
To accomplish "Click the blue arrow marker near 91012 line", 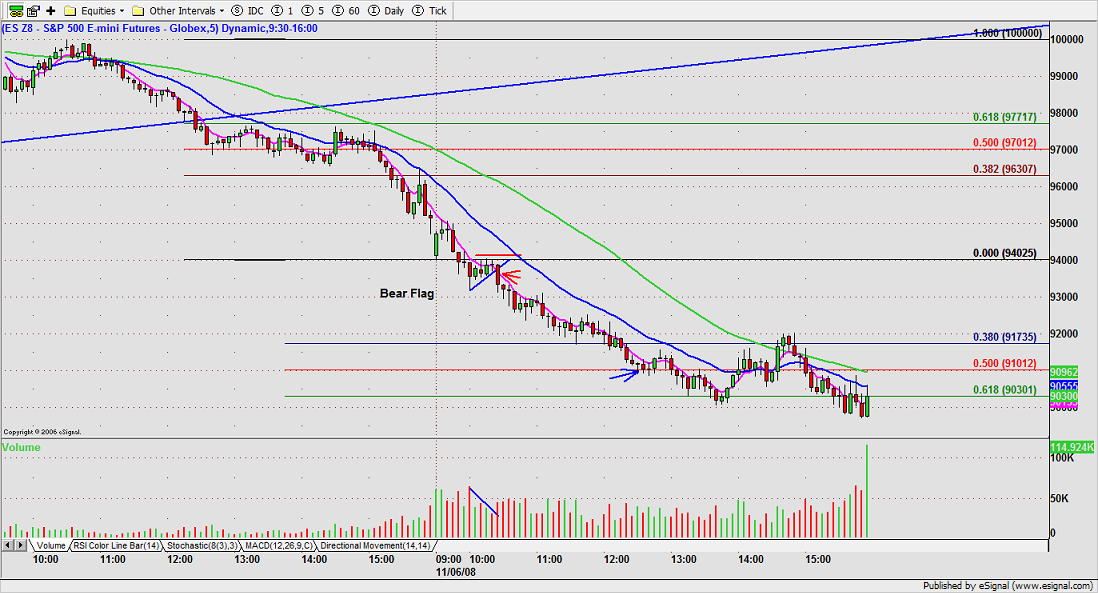I will [624, 374].
